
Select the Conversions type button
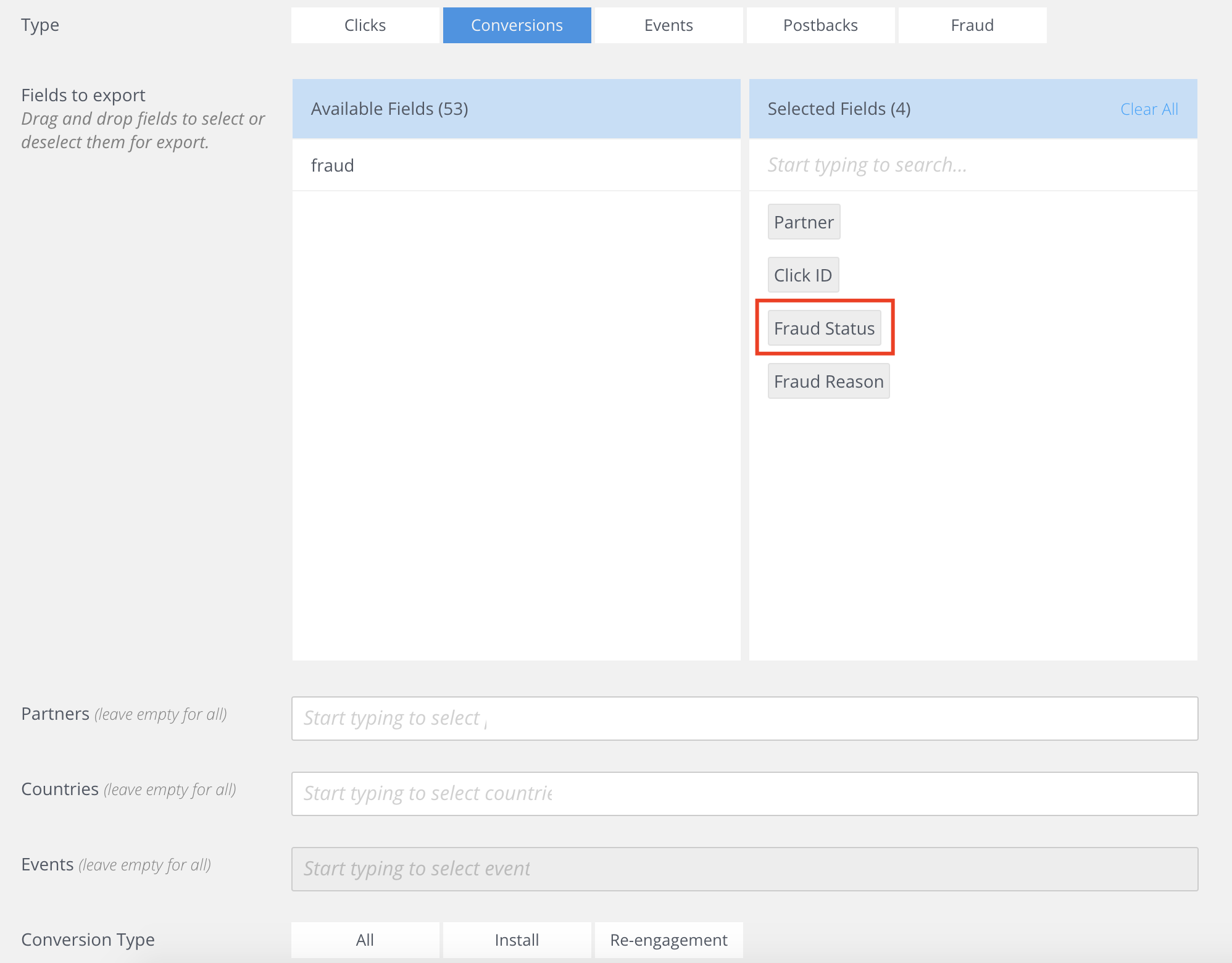point(517,25)
